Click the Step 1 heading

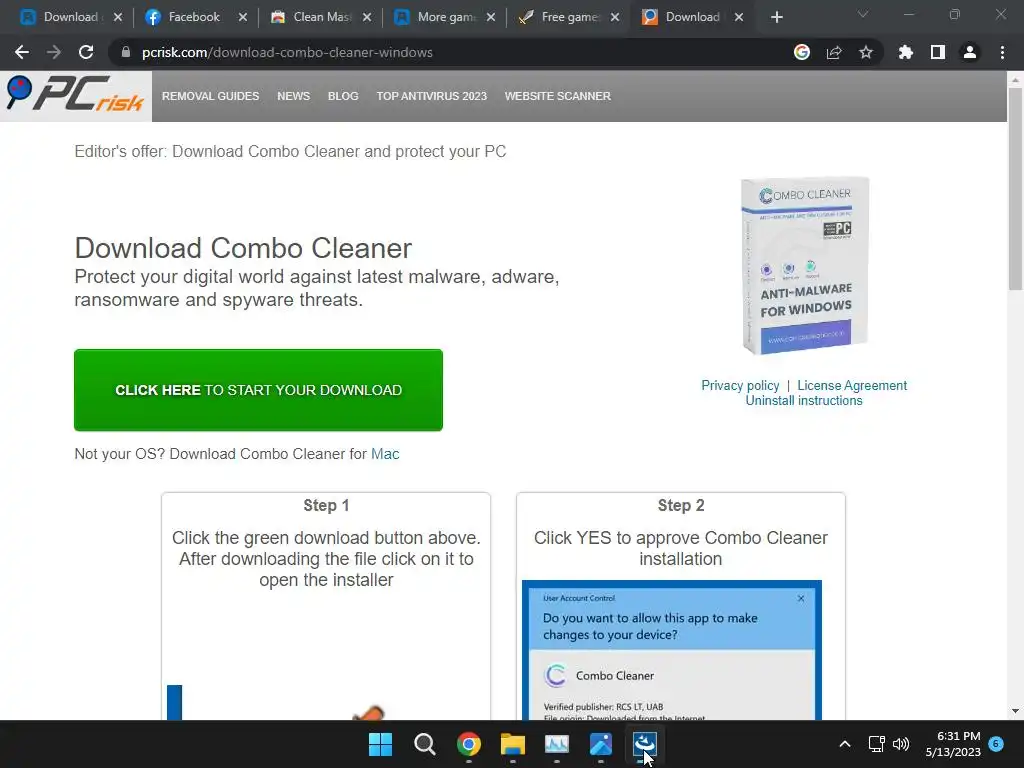click(326, 505)
